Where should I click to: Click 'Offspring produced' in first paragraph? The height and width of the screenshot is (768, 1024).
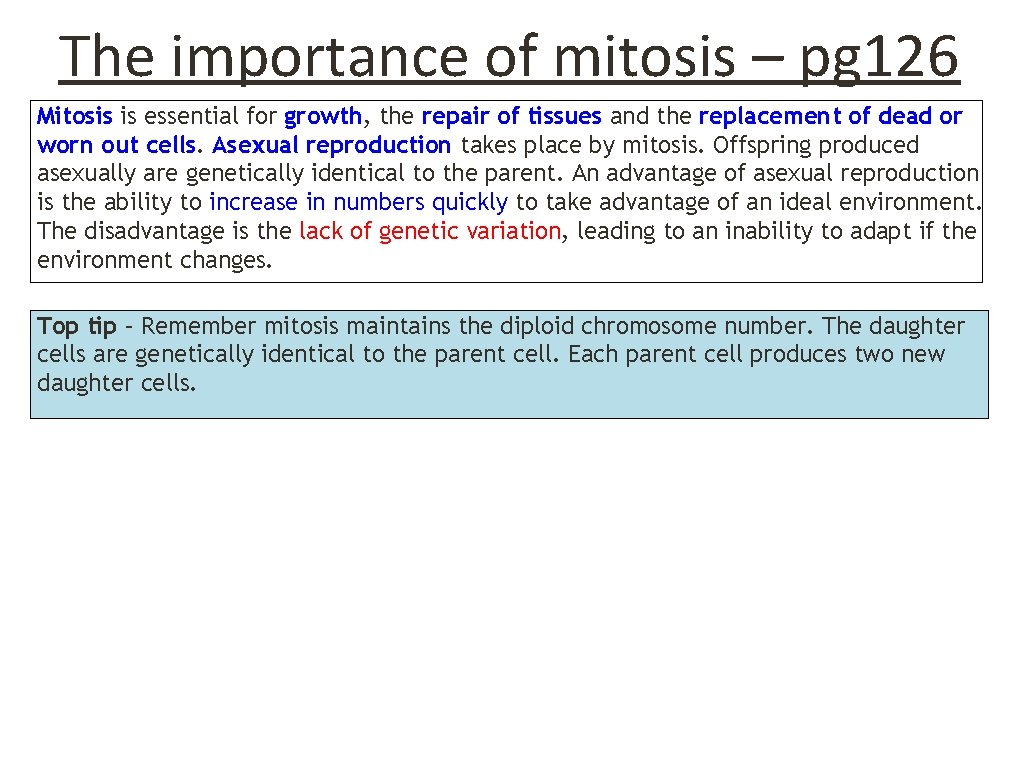(816, 145)
